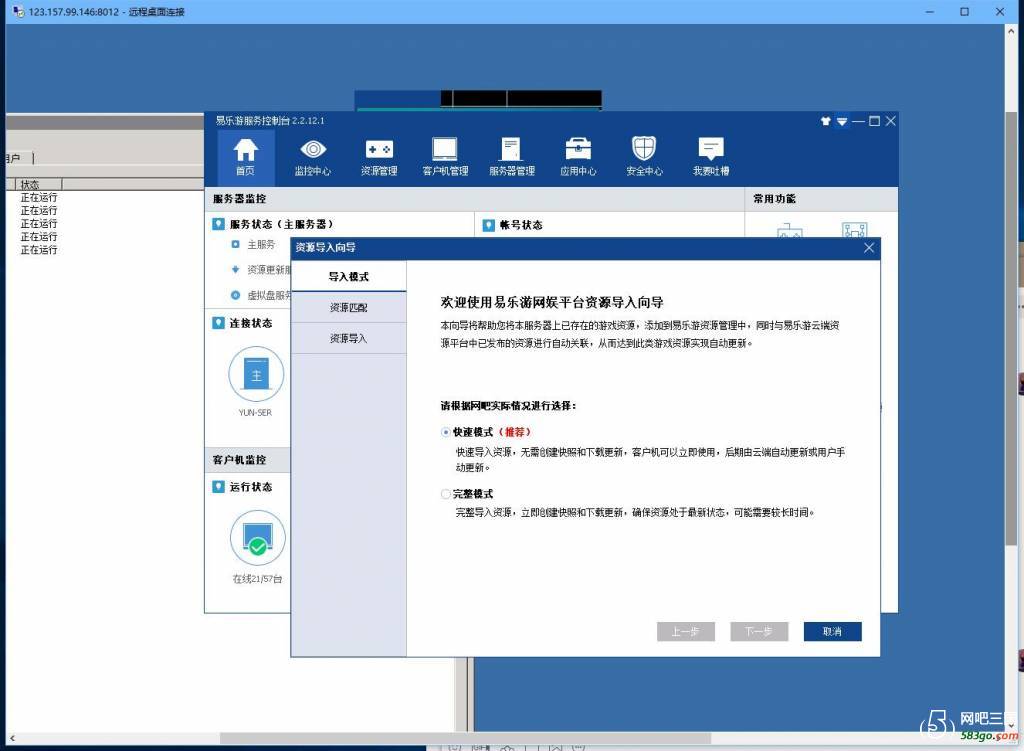
Task: Select the 快速模式 radio button
Action: pyautogui.click(x=446, y=432)
